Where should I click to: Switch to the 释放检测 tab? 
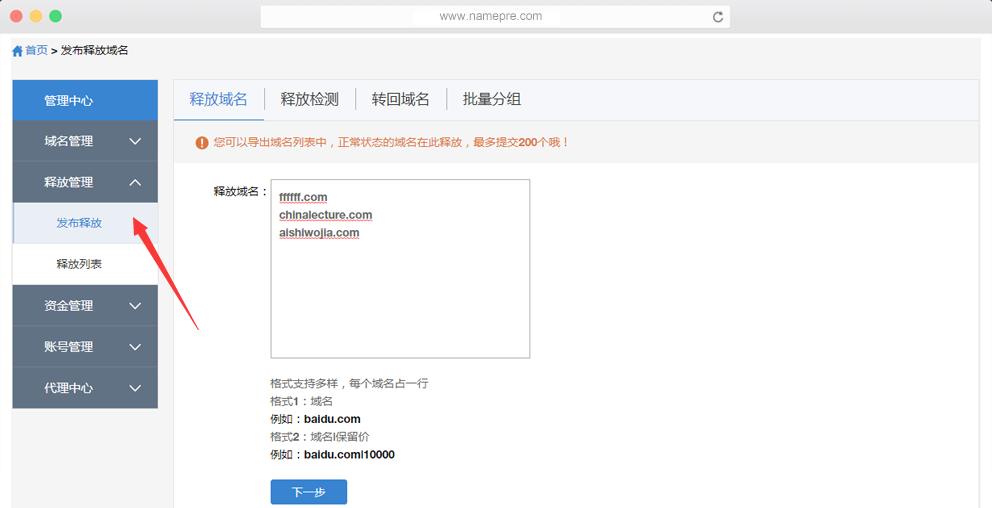point(309,99)
